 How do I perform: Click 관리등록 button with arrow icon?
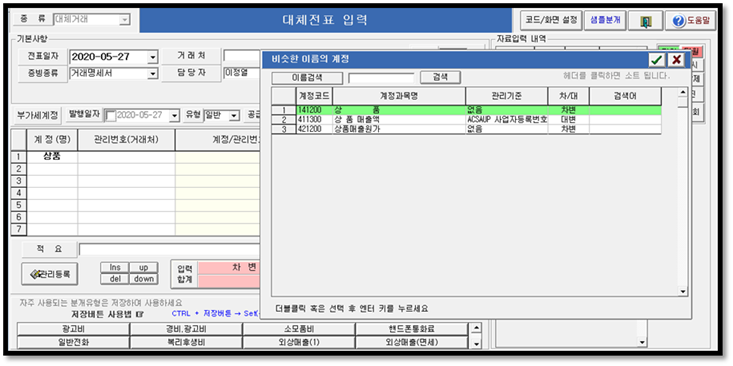(x=50, y=274)
